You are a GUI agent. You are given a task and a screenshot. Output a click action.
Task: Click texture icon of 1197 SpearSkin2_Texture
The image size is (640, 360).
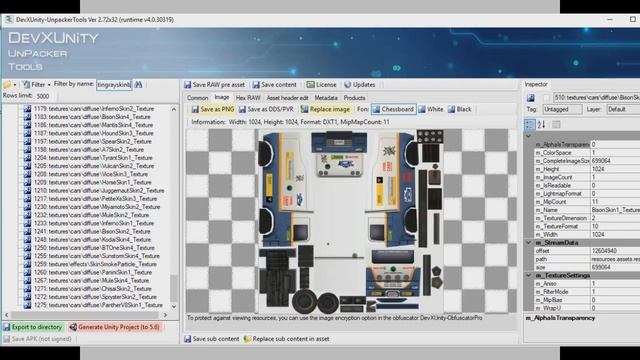coord(27,141)
